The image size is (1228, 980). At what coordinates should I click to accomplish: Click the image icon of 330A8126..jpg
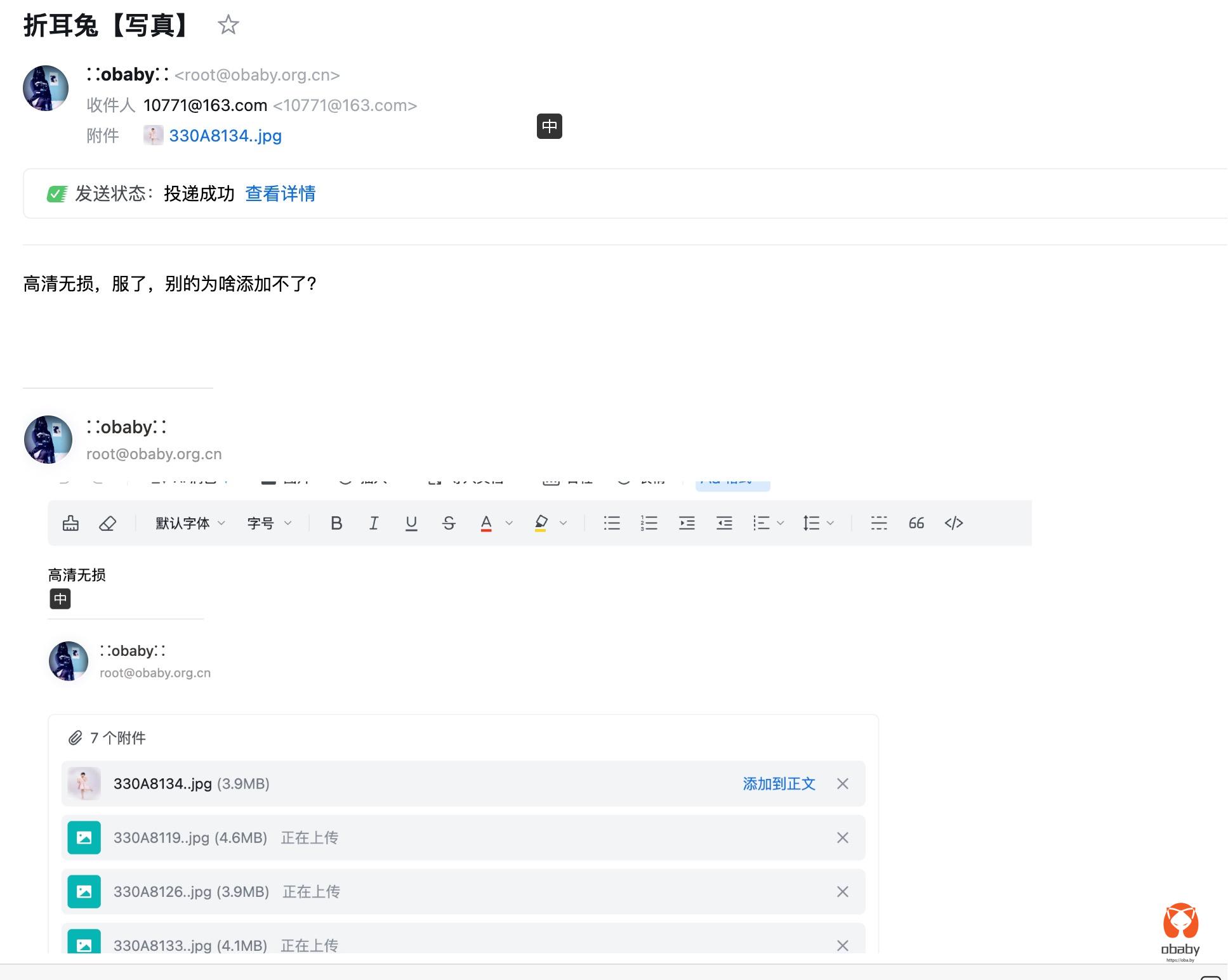coord(84,892)
